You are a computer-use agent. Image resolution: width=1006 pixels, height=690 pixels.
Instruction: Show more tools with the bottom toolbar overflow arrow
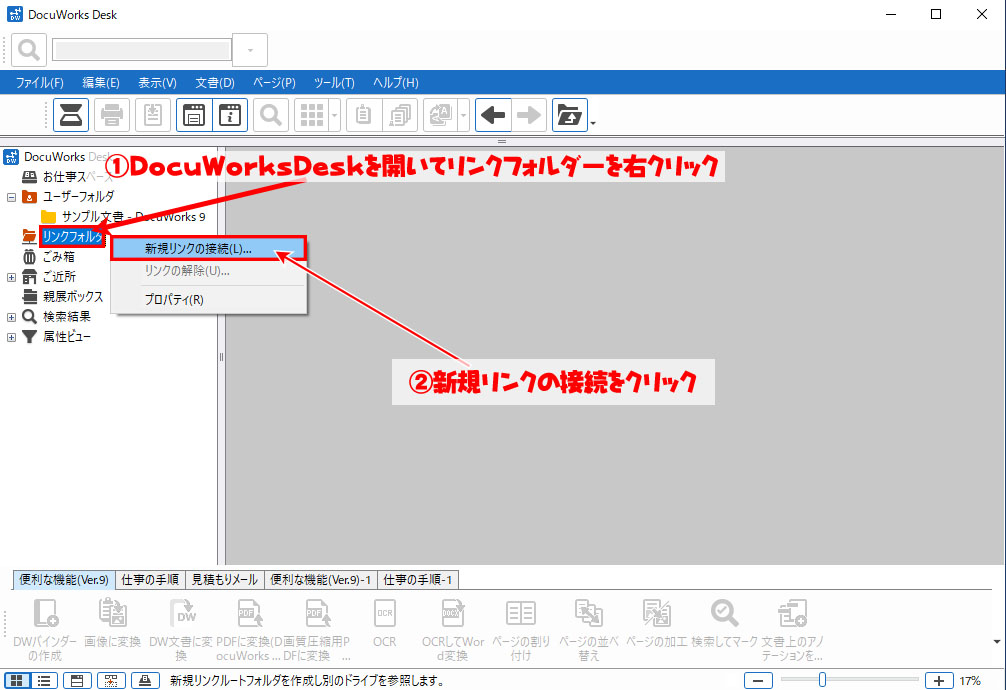point(996,641)
